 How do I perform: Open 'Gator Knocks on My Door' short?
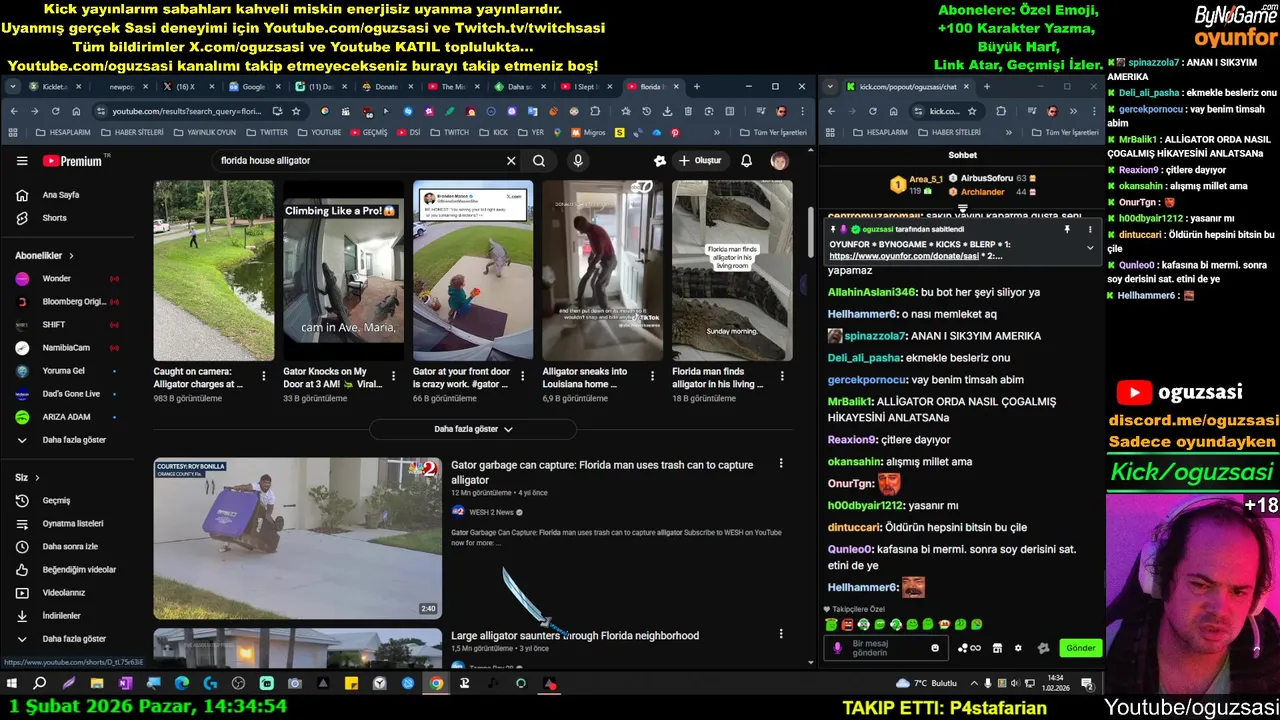click(x=343, y=270)
